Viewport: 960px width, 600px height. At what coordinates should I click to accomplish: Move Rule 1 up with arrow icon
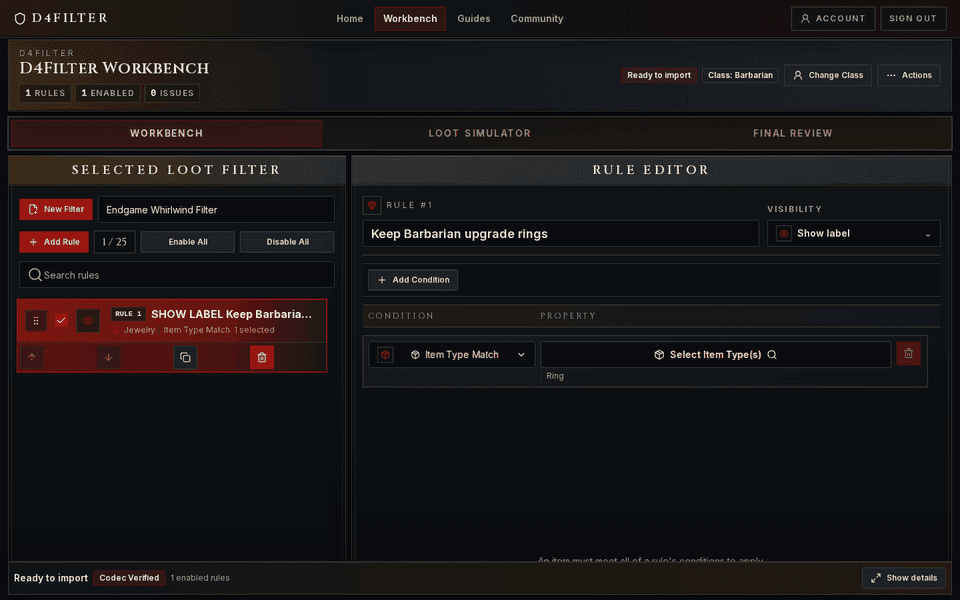click(32, 358)
